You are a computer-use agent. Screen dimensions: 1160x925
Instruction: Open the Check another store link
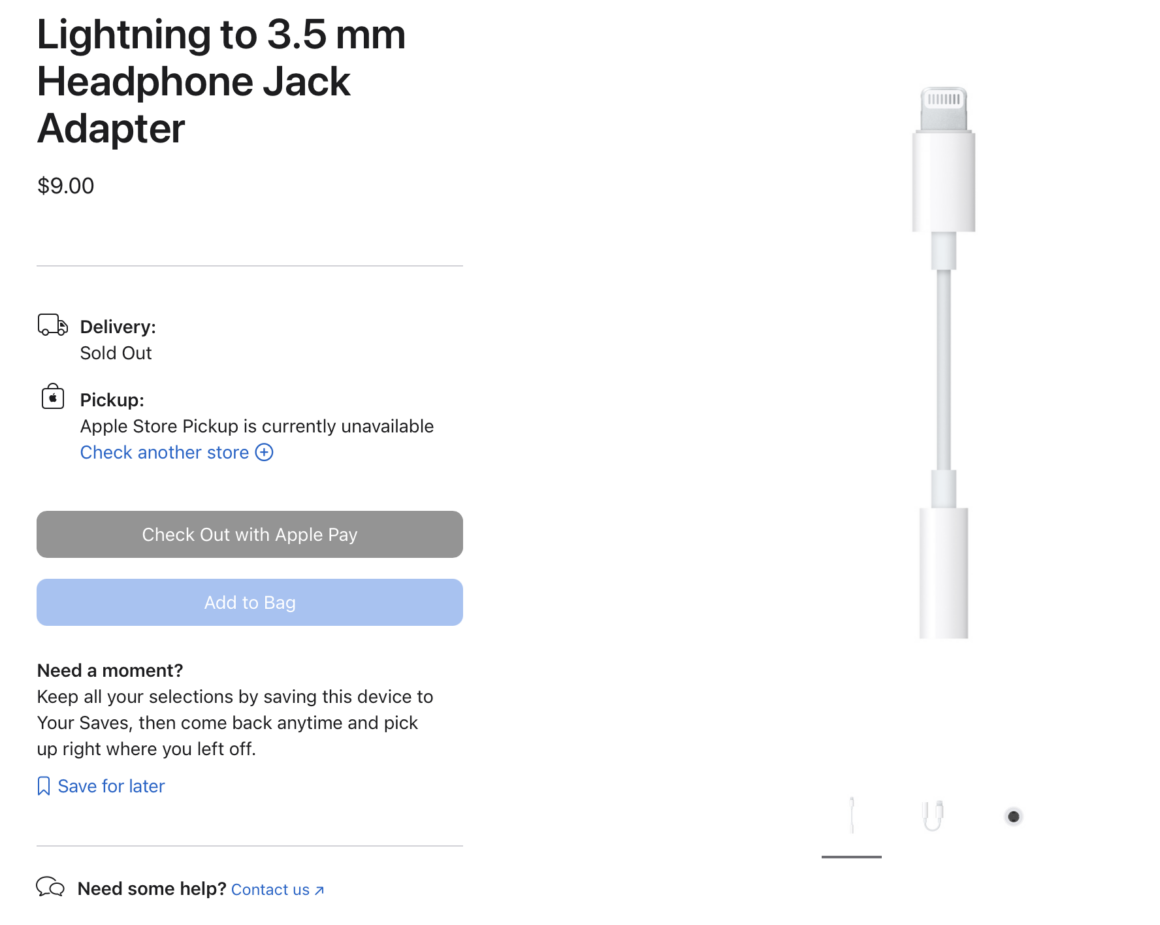pyautogui.click(x=165, y=453)
